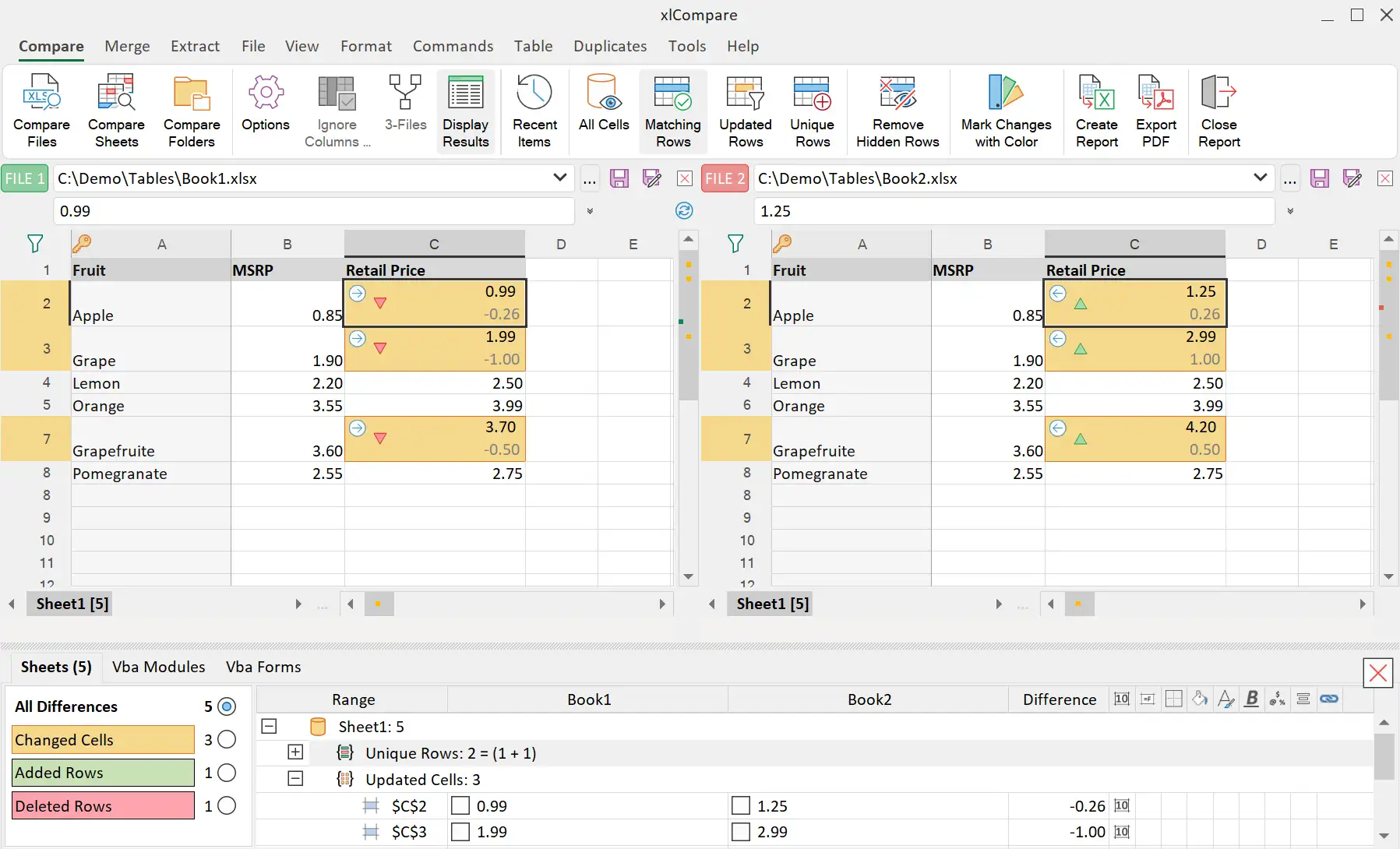Browse for FILE 1 with the ellipsis button
Viewport: 1400px width, 849px height.
590,178
